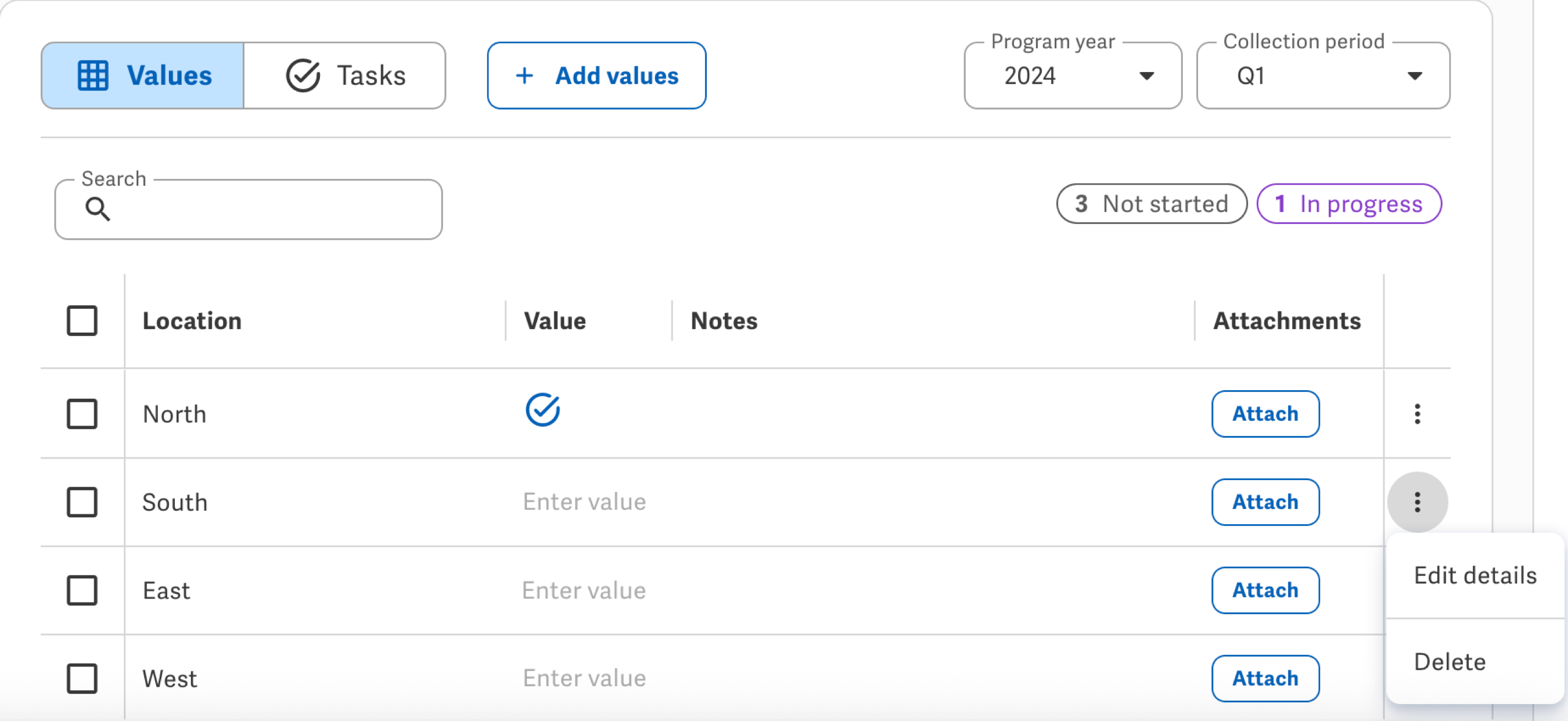Click the grid icon on Values tab
This screenshot has height=721, width=1568.
(x=93, y=75)
